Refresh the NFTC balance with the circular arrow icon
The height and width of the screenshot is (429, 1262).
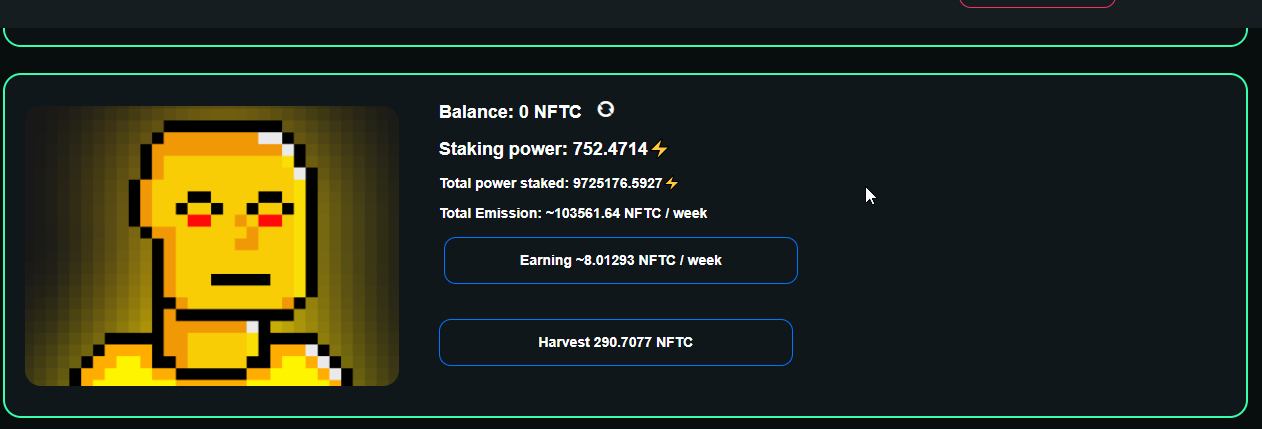click(x=605, y=109)
